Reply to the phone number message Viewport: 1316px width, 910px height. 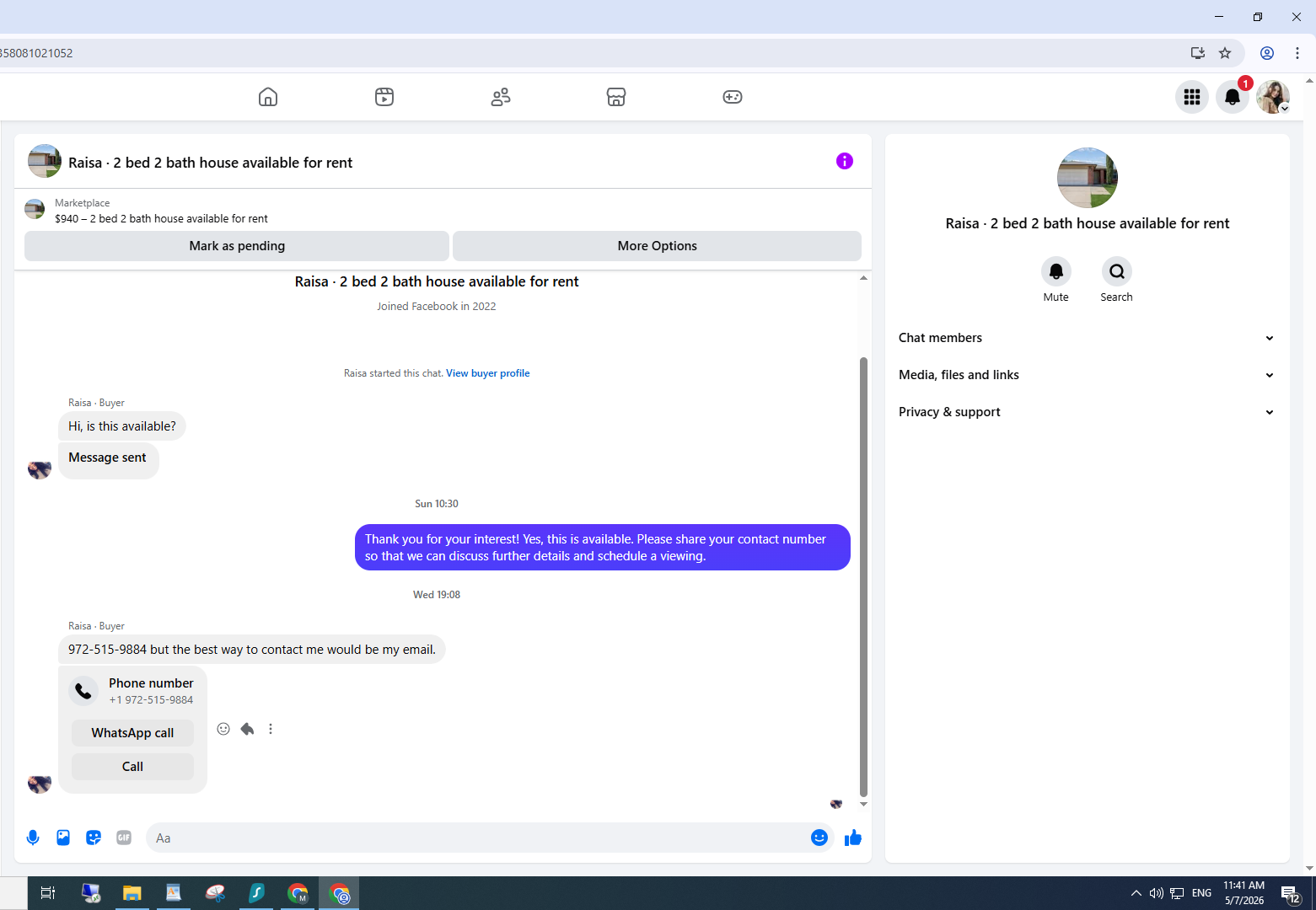247,729
